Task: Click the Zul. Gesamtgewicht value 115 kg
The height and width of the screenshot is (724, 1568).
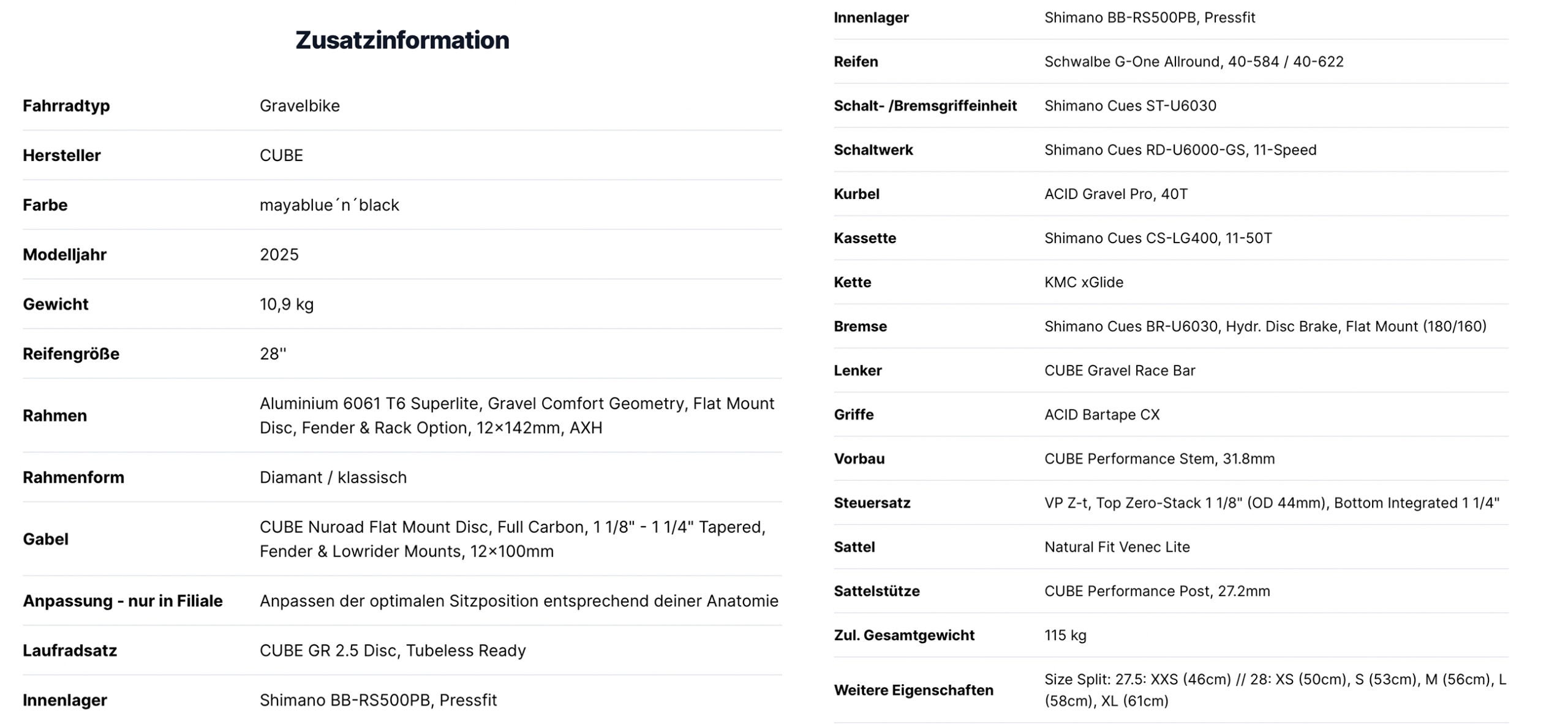Action: [1065, 635]
